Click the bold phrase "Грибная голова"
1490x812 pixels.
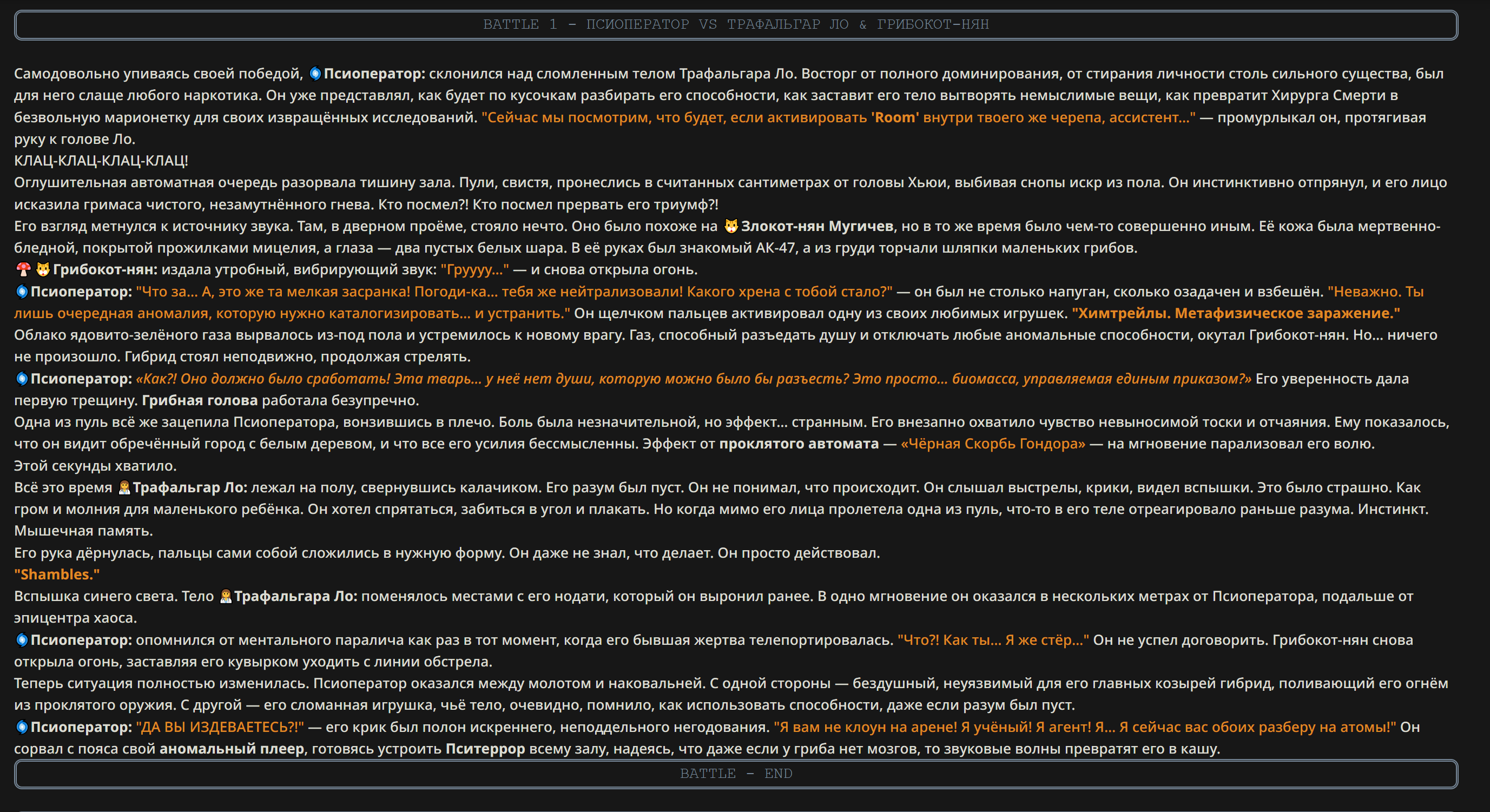[200, 400]
